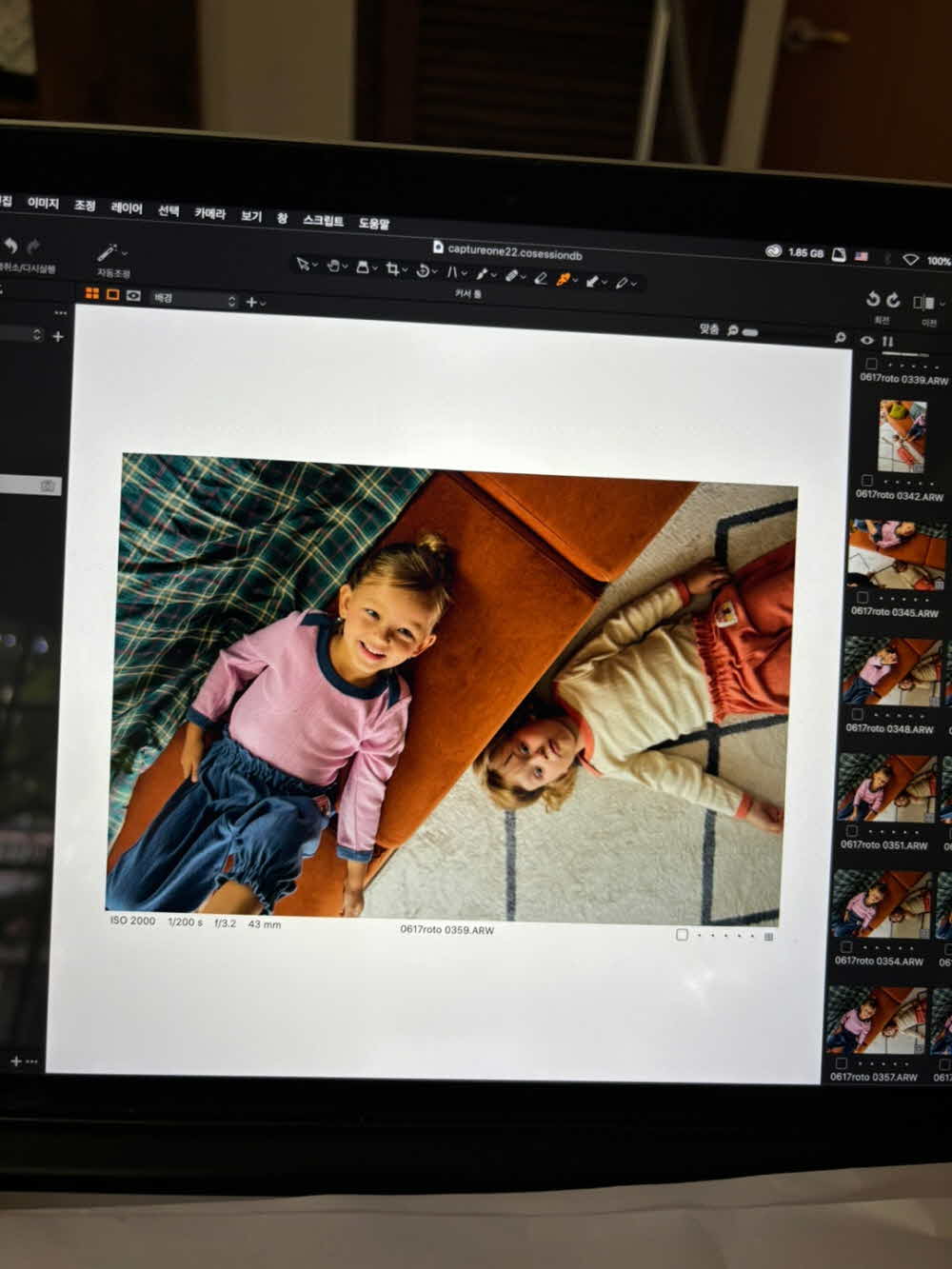Open the 도움말 menu

[x=374, y=223]
